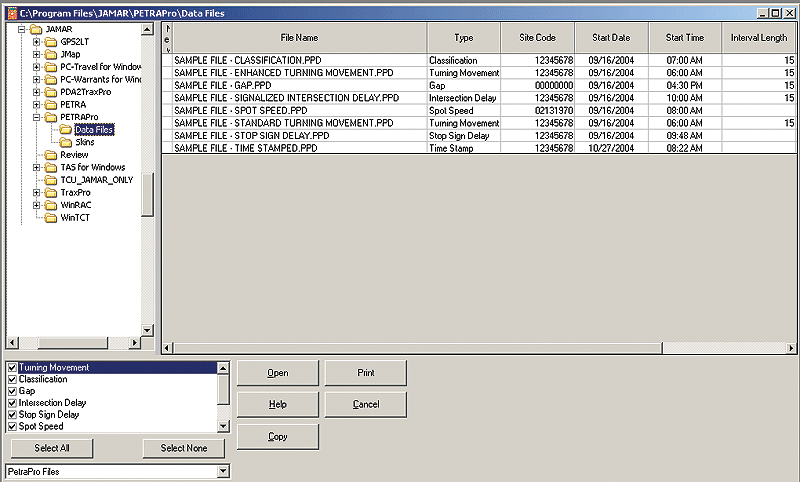This screenshot has width=800, height=482.
Task: Open Help for this dialog
Action: tap(278, 404)
